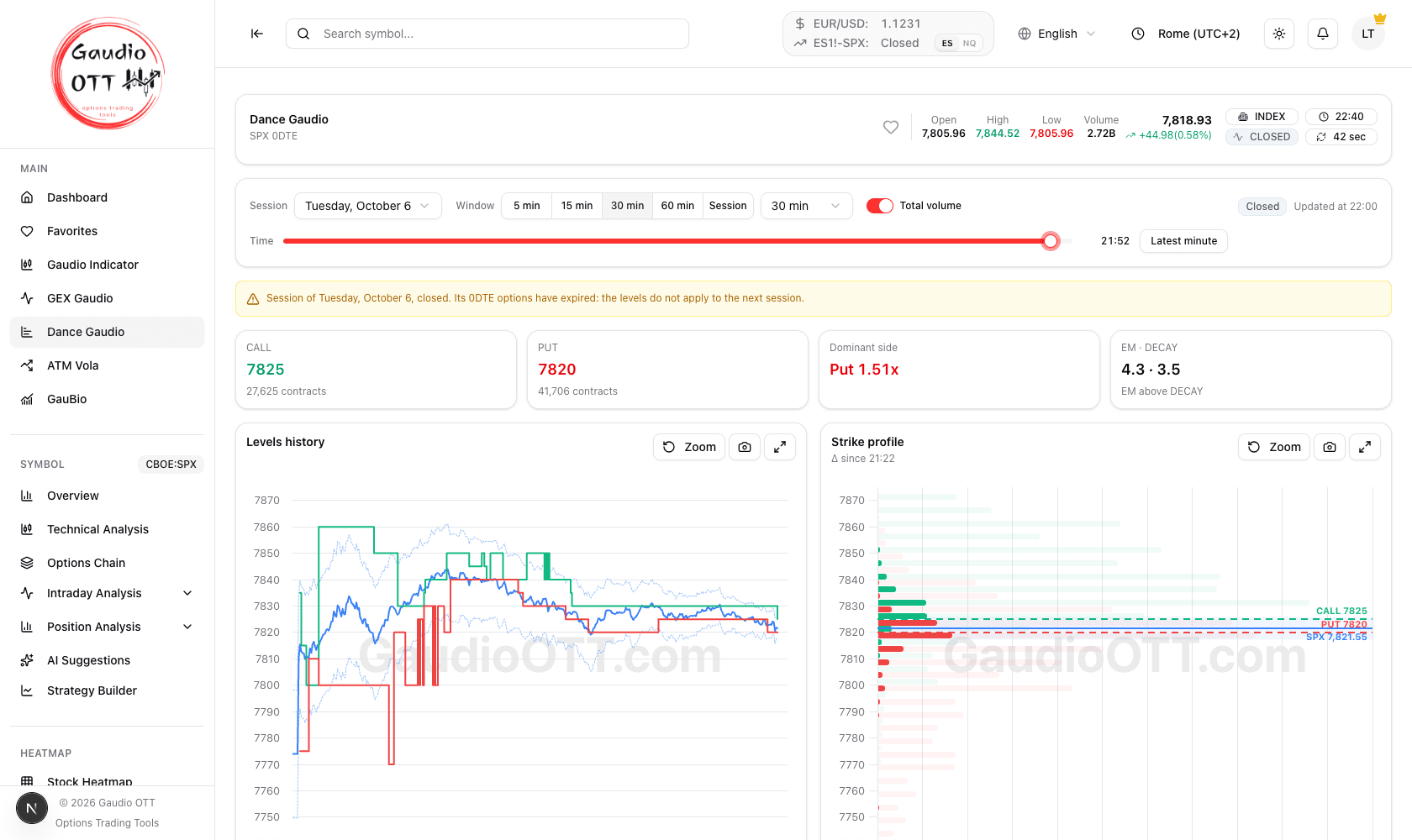Image resolution: width=1412 pixels, height=840 pixels.
Task: Click the favorite heart icon for Dance Gaudio
Action: (891, 127)
